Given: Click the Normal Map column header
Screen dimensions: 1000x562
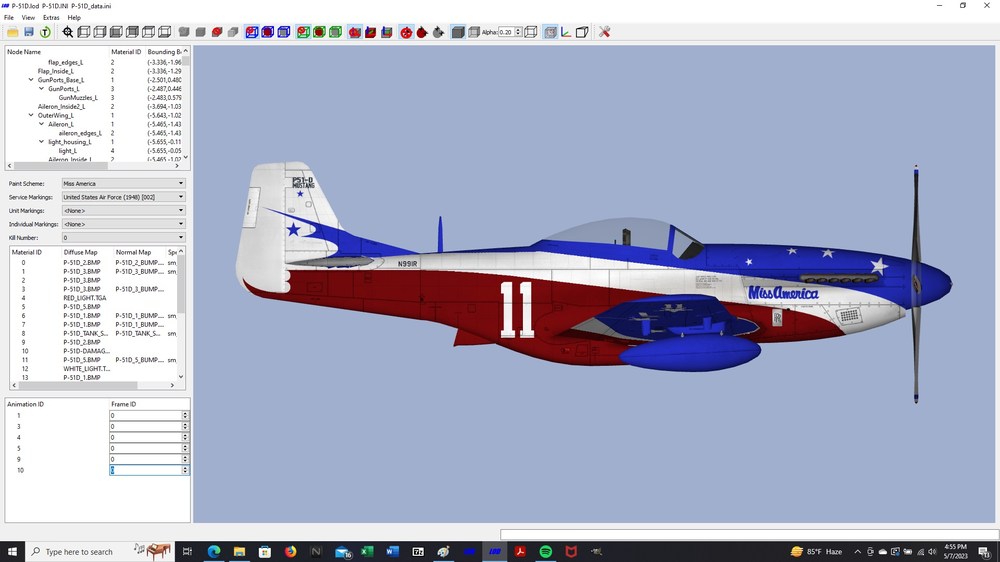Looking at the screenshot, I should click(133, 252).
